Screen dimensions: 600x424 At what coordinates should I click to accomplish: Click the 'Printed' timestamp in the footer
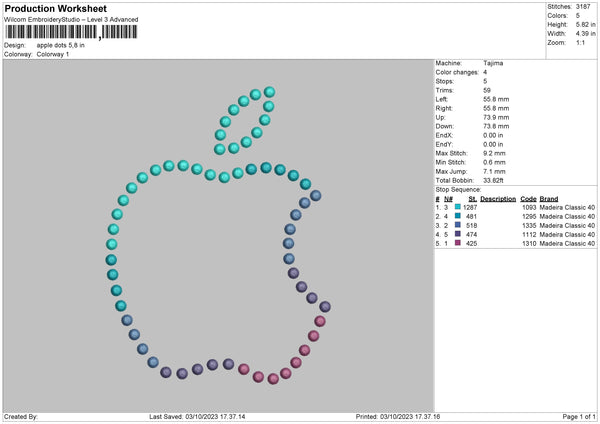(x=398, y=416)
